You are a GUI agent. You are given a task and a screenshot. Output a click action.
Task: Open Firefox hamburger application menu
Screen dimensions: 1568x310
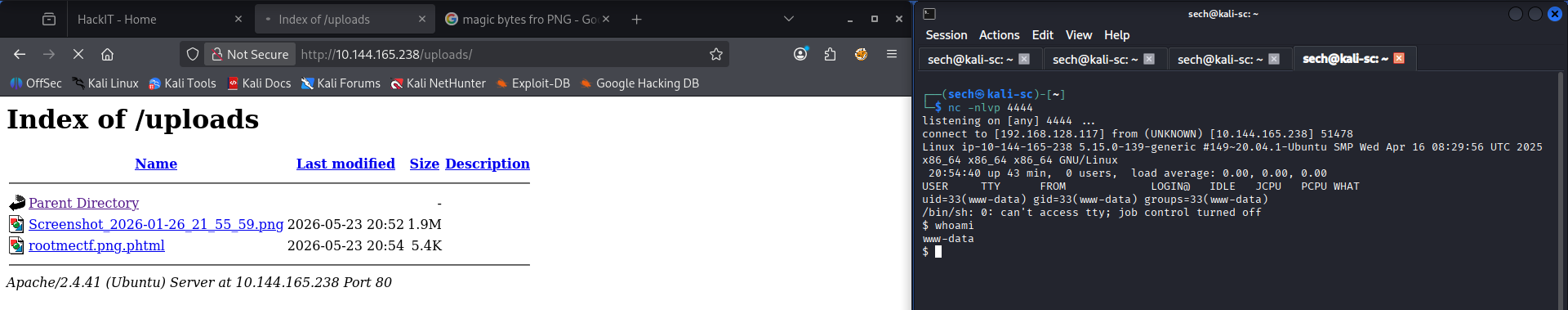click(x=892, y=54)
